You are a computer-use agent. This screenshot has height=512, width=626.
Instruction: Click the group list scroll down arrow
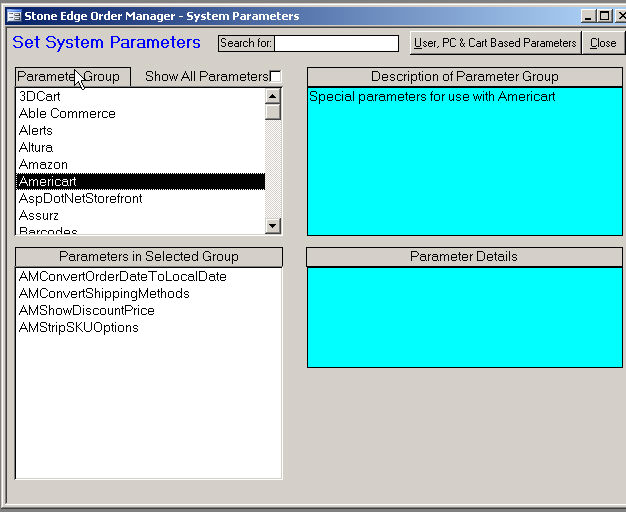coord(273,226)
